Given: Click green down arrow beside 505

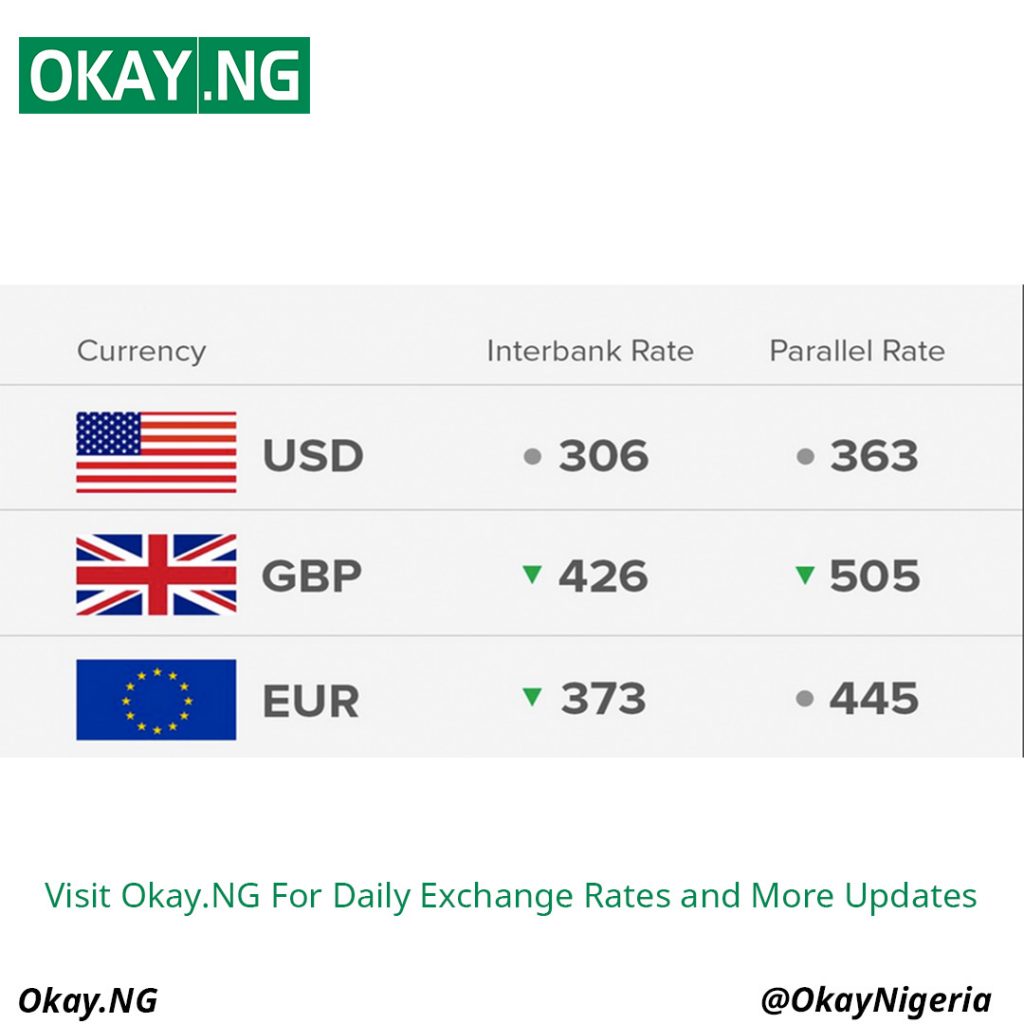Looking at the screenshot, I should click(x=804, y=575).
